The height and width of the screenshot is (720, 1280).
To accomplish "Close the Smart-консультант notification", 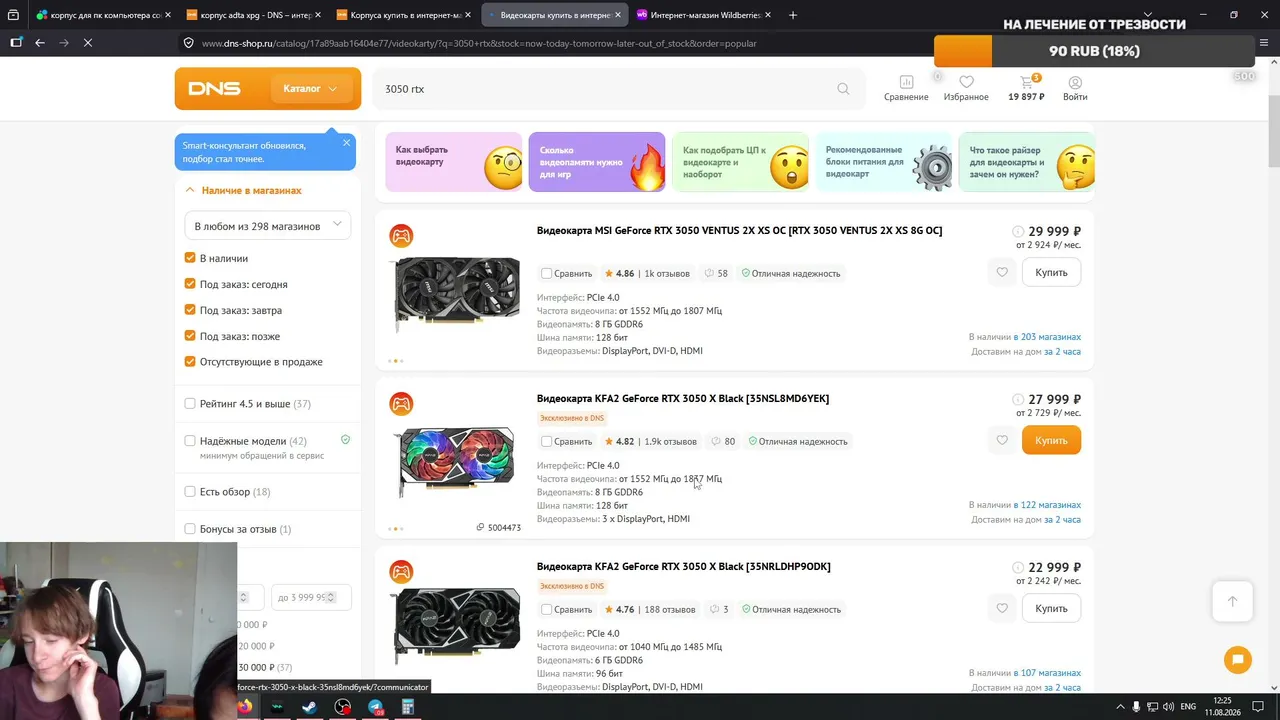I will (x=347, y=143).
